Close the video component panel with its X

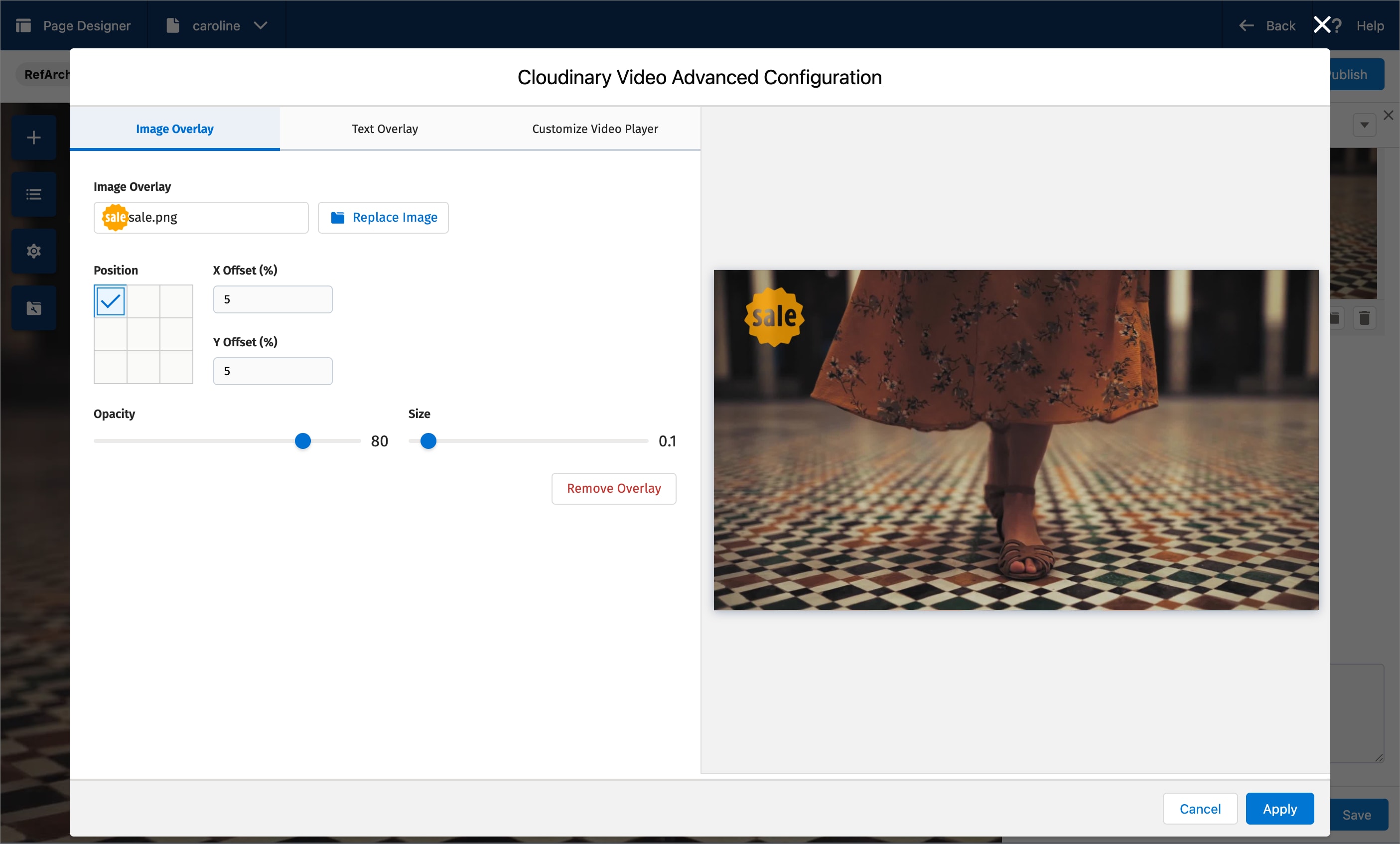[x=1389, y=116]
